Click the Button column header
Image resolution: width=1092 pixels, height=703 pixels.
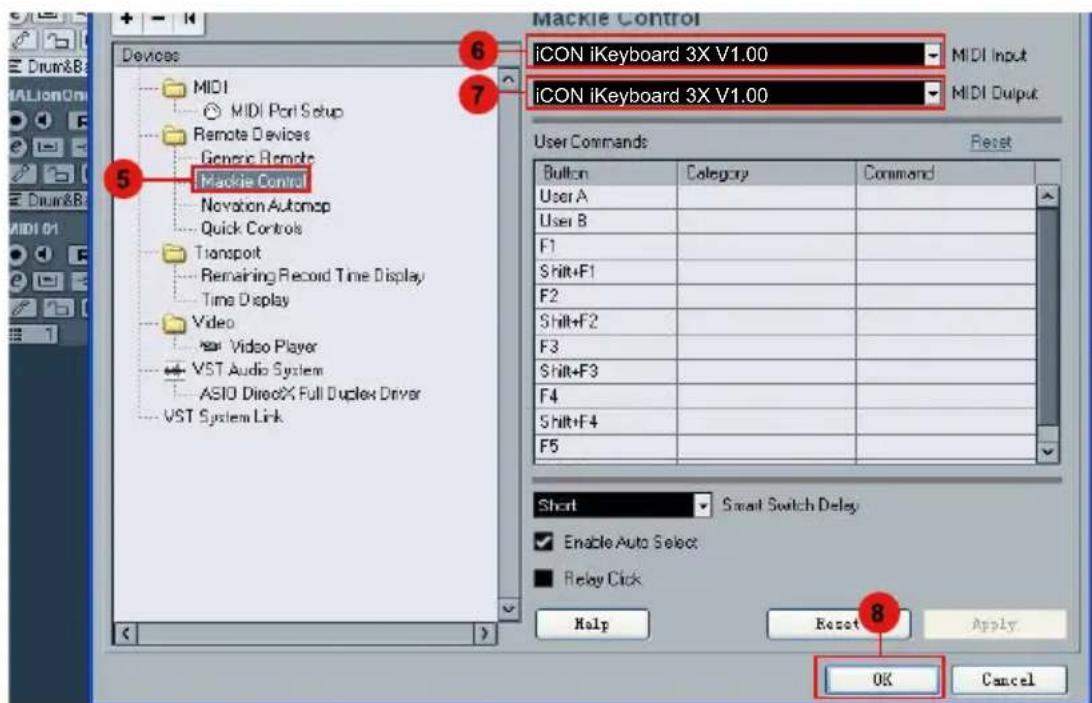pyautogui.click(x=606, y=173)
